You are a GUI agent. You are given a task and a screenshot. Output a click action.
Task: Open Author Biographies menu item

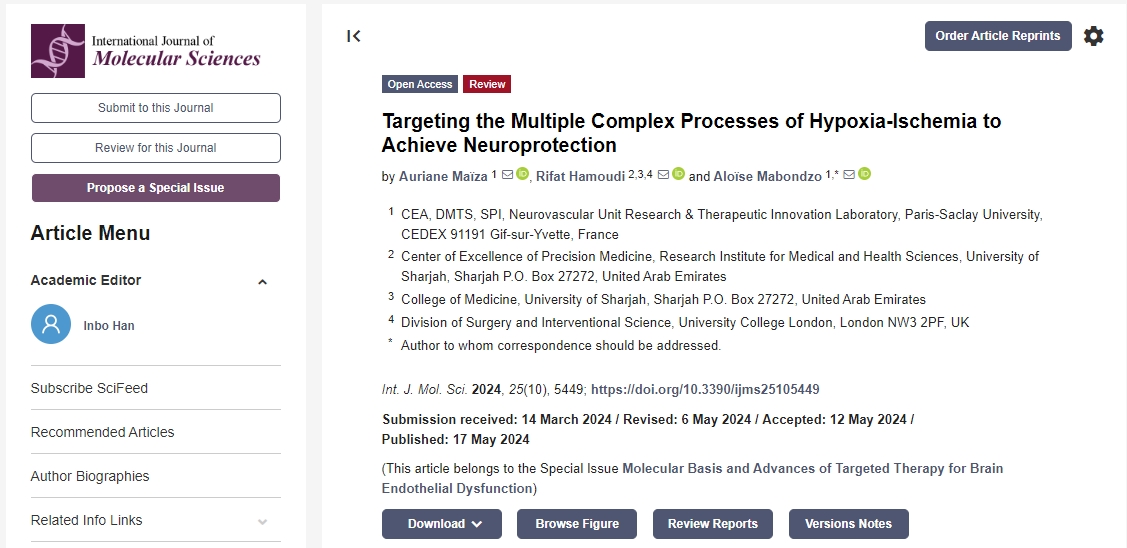point(90,476)
